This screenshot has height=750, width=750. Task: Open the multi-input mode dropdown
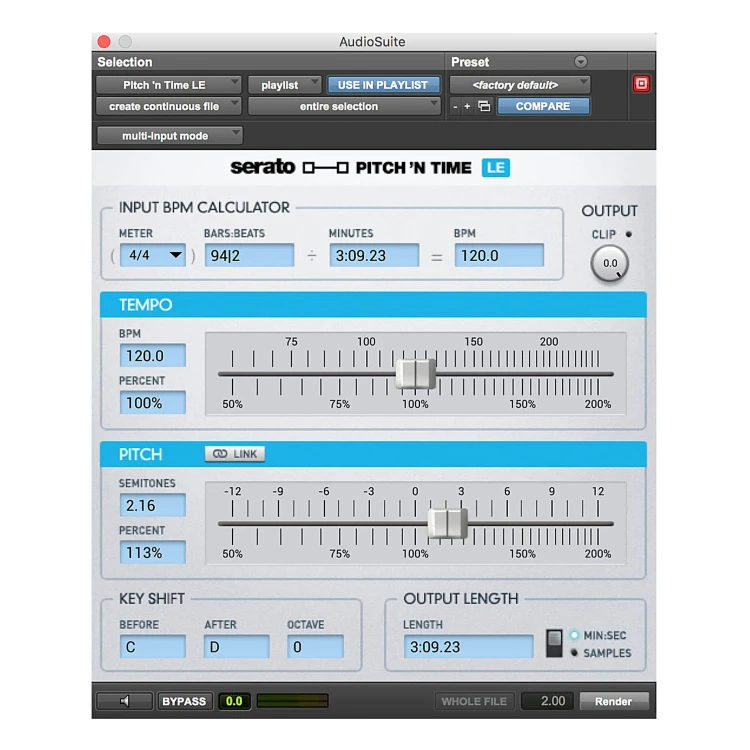pyautogui.click(x=169, y=136)
